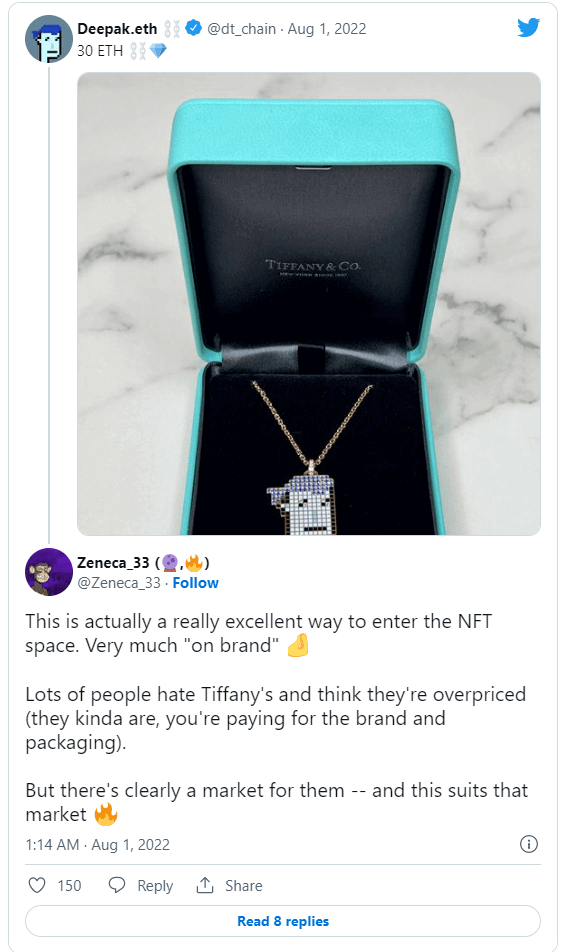The height and width of the screenshot is (952, 571).
Task: Click the Share label
Action: point(244,886)
